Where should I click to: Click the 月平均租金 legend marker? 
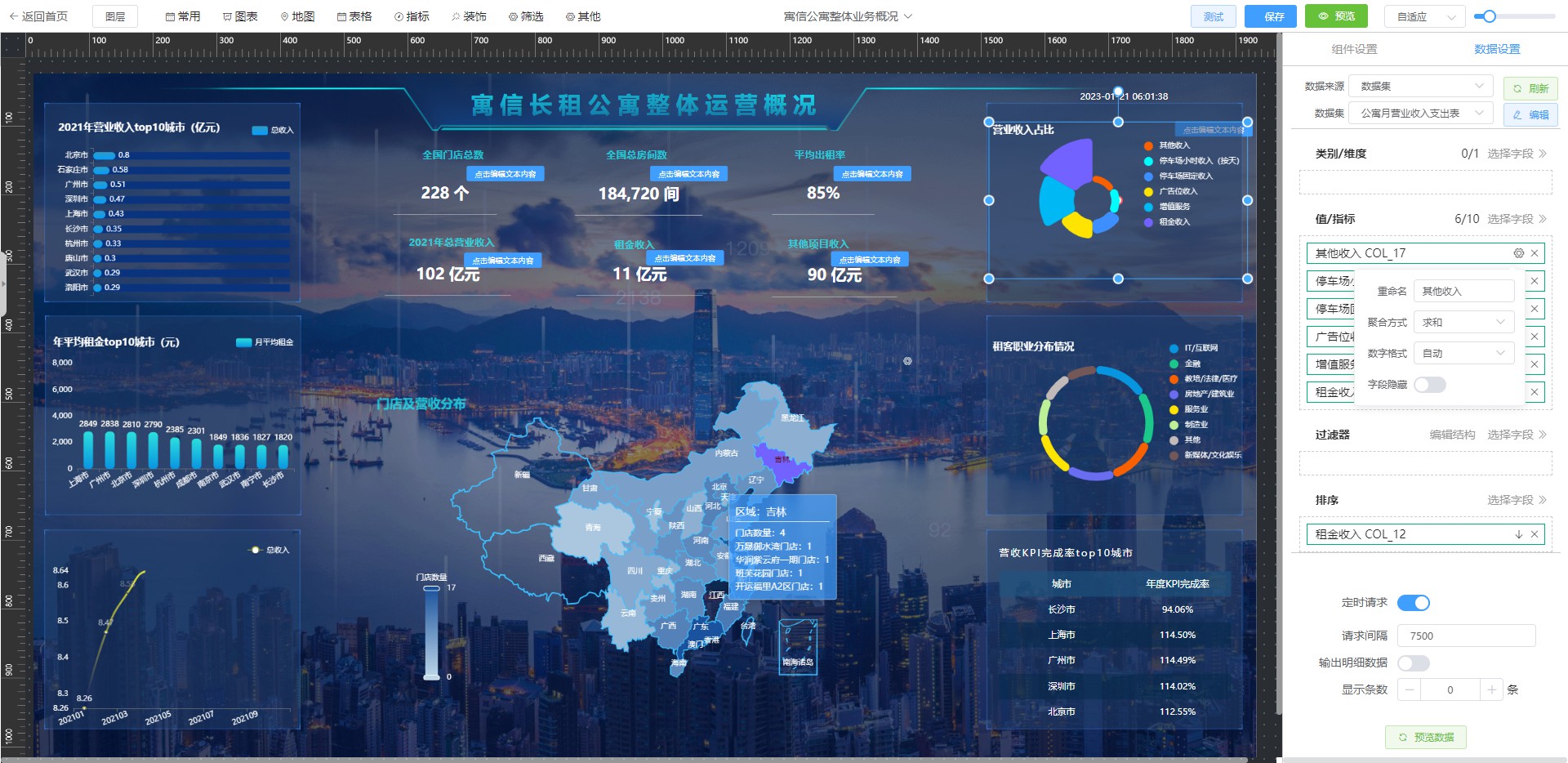243,342
